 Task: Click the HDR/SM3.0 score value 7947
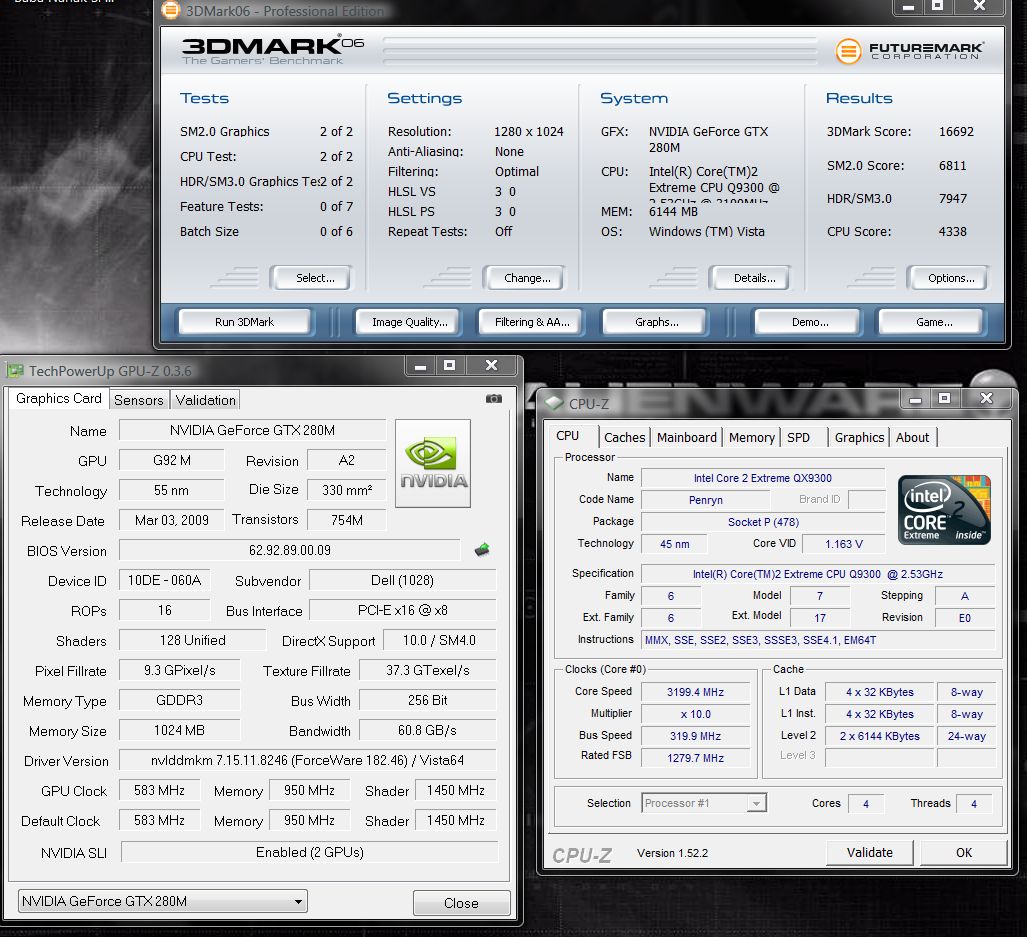coord(952,198)
